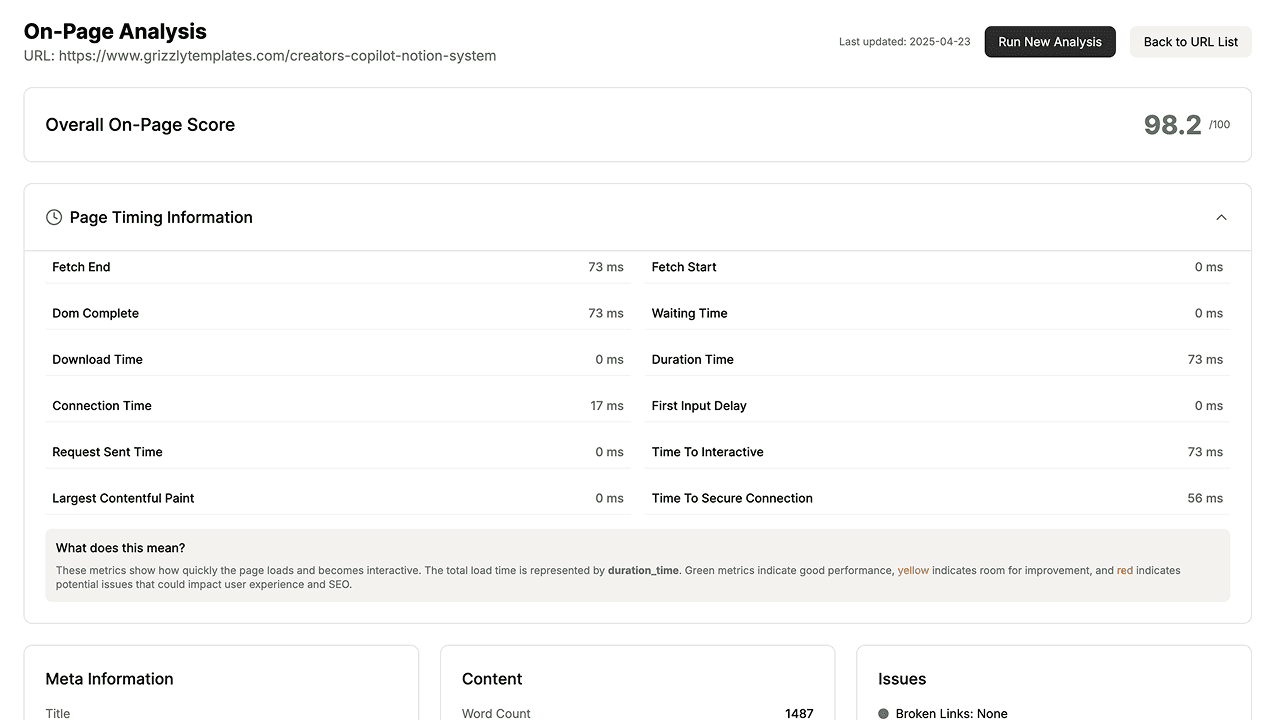Click the Dom Complete 73 ms value
This screenshot has height=720, width=1280.
(x=606, y=313)
